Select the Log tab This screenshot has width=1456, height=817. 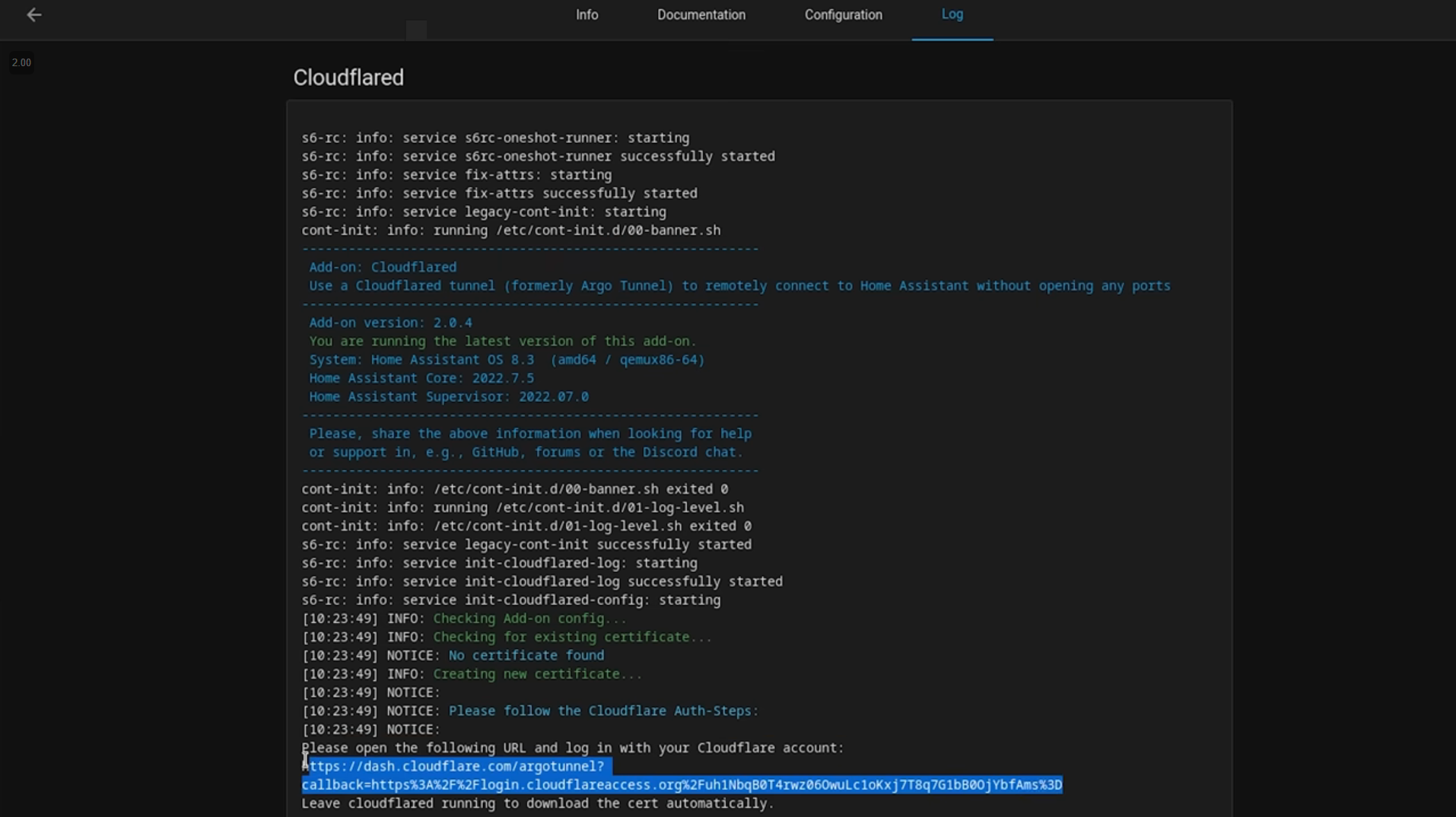pos(952,14)
